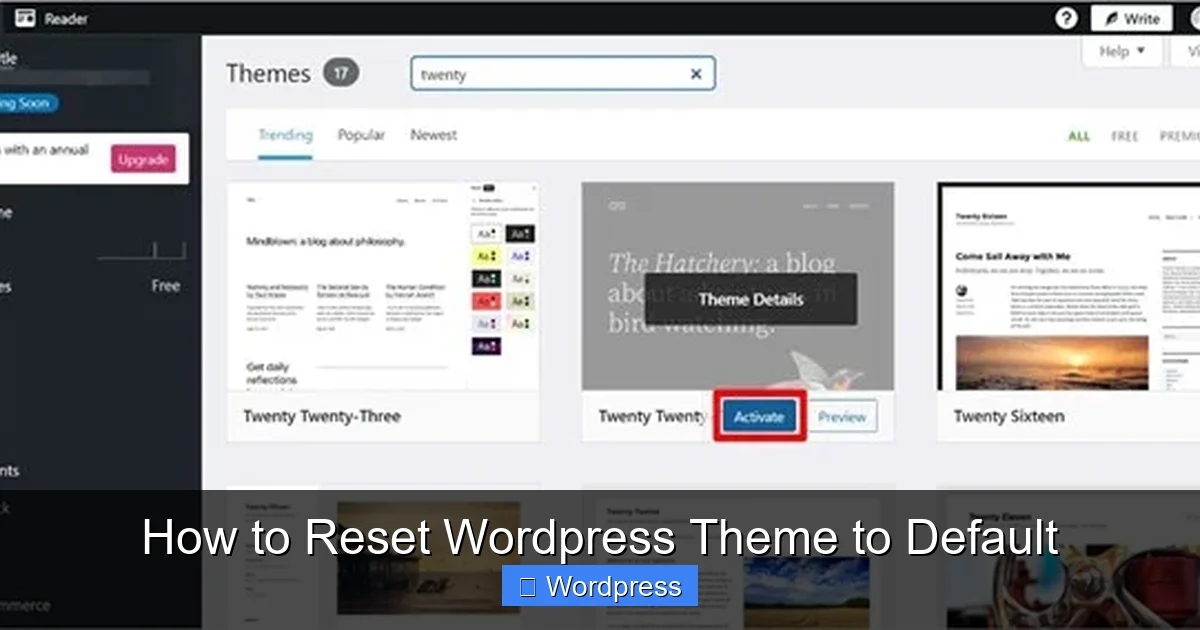Switch to the Popular tab

pos(361,135)
